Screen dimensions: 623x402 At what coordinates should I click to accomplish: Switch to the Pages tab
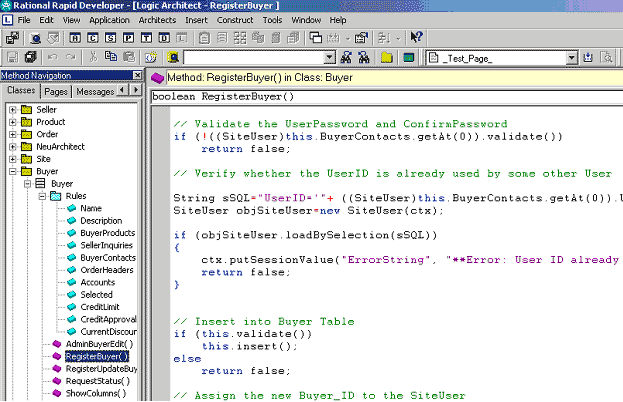(x=56, y=91)
